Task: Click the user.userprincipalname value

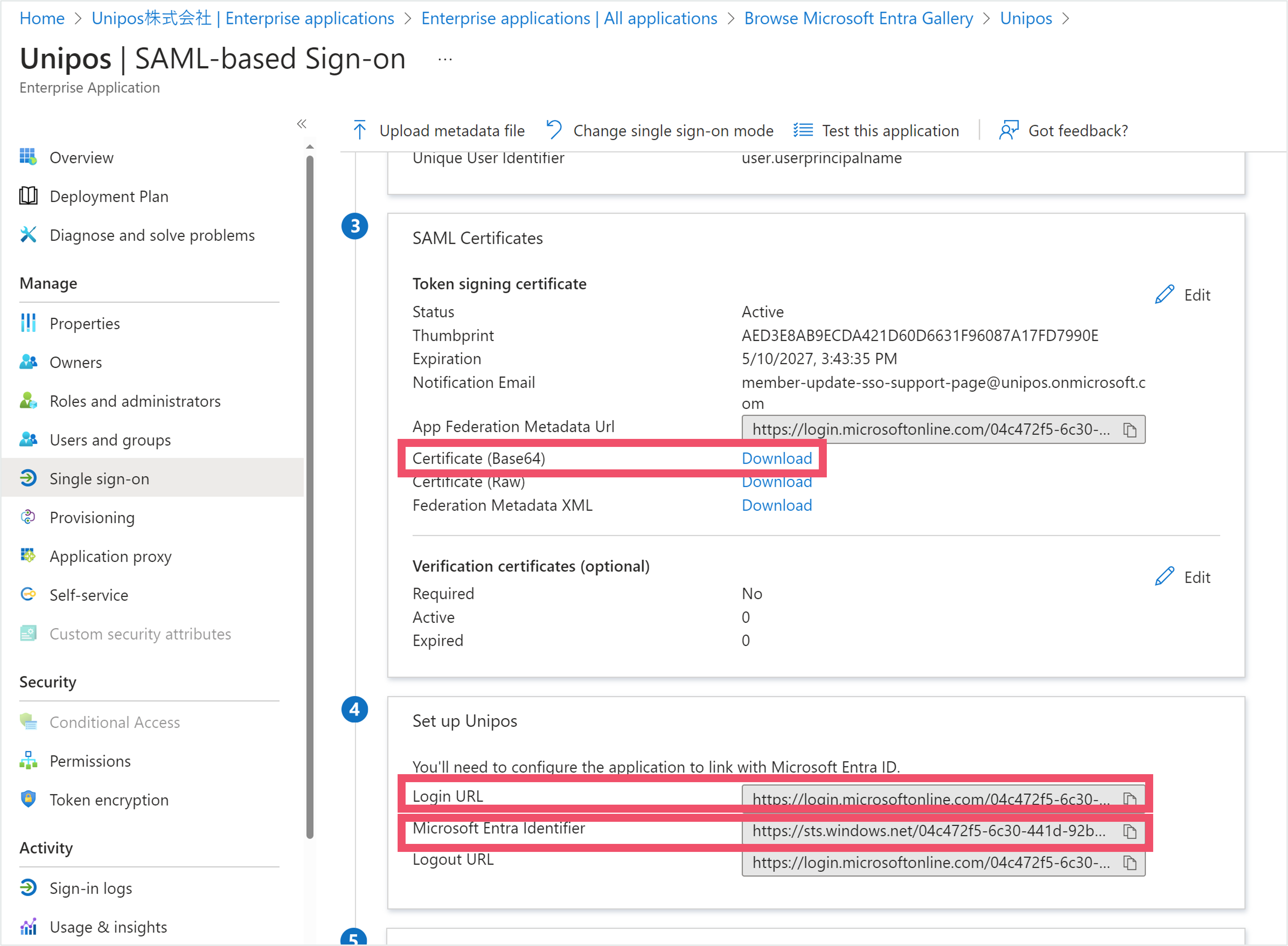Action: coord(821,158)
